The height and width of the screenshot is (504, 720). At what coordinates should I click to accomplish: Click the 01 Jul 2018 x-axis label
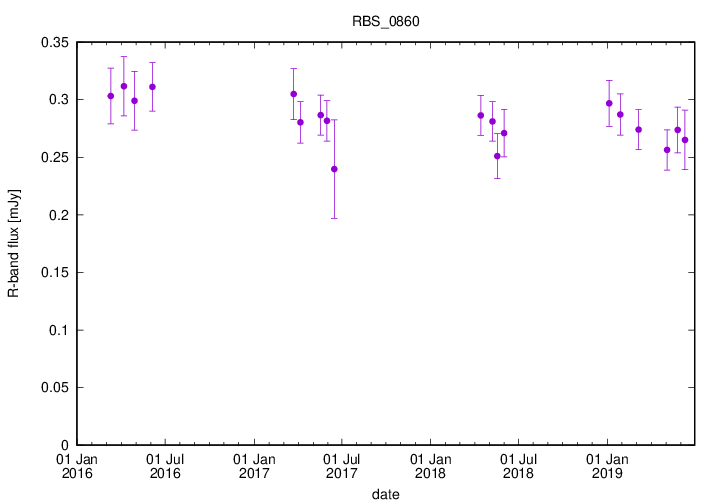(x=517, y=466)
